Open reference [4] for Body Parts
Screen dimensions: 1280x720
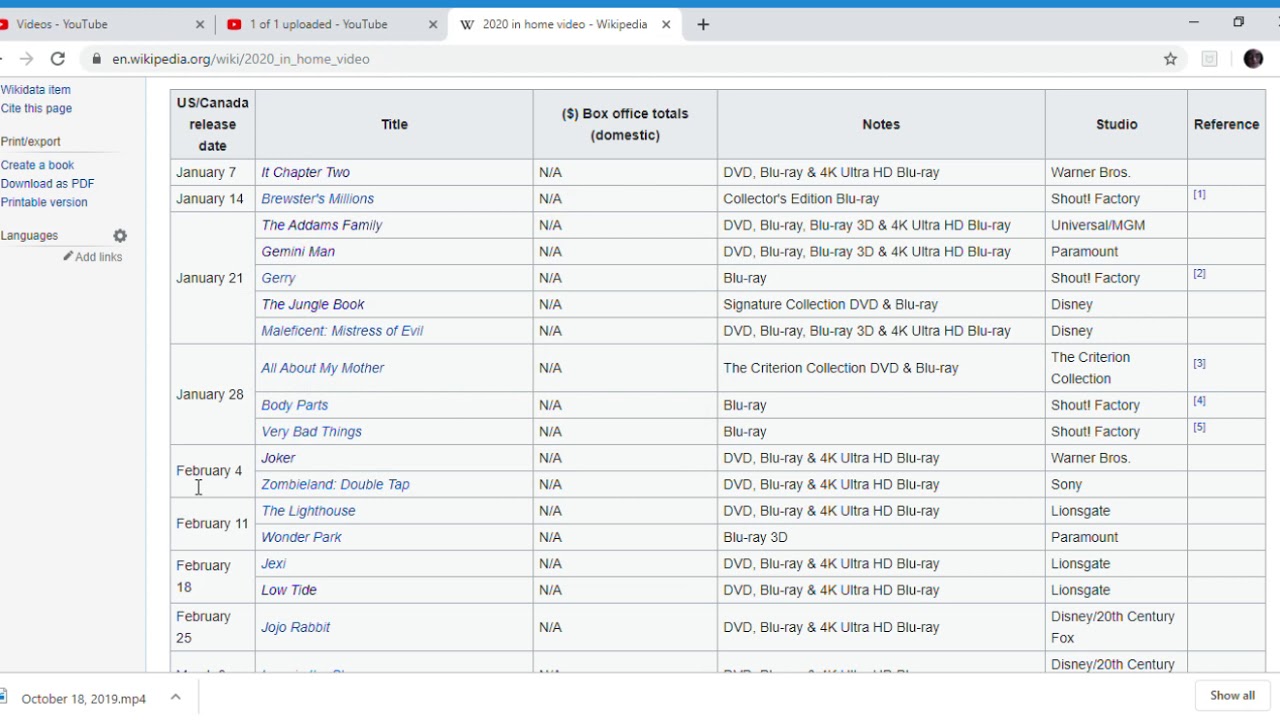pyautogui.click(x=1199, y=400)
